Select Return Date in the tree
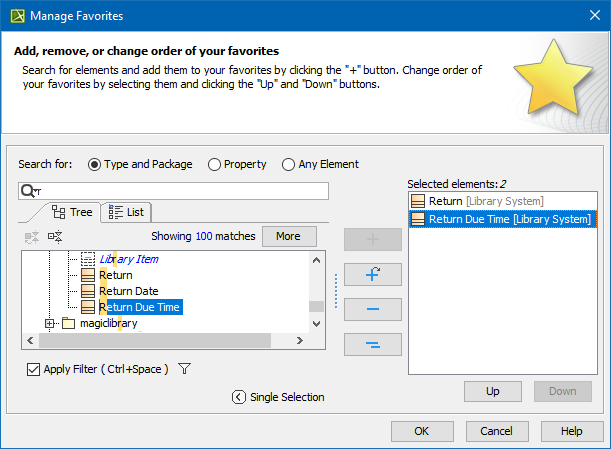 128,291
